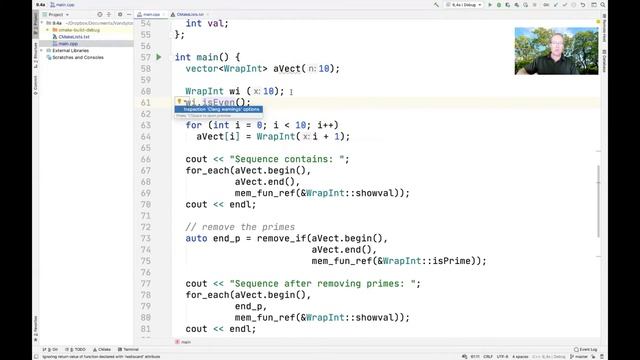Screen dimensions: 640x360
Task: Select Scratches and Consoles item
Action: coord(78,58)
